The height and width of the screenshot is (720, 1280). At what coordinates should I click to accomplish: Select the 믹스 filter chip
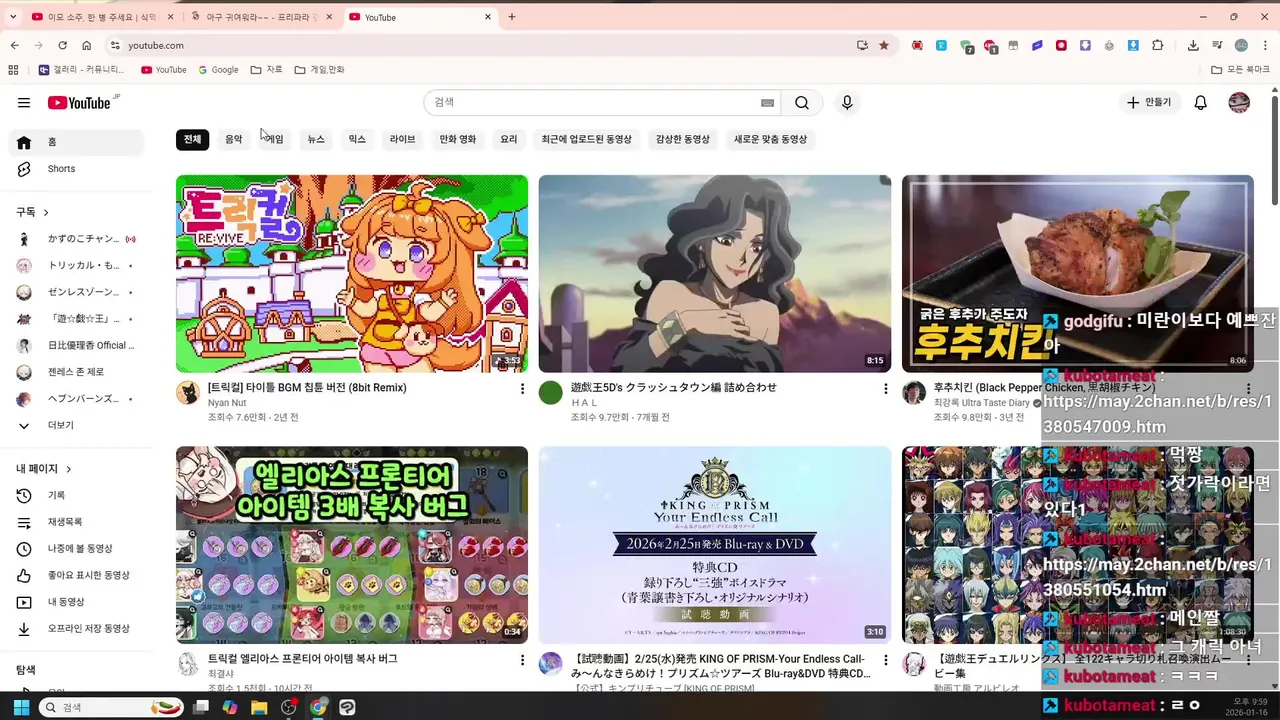pyautogui.click(x=357, y=140)
